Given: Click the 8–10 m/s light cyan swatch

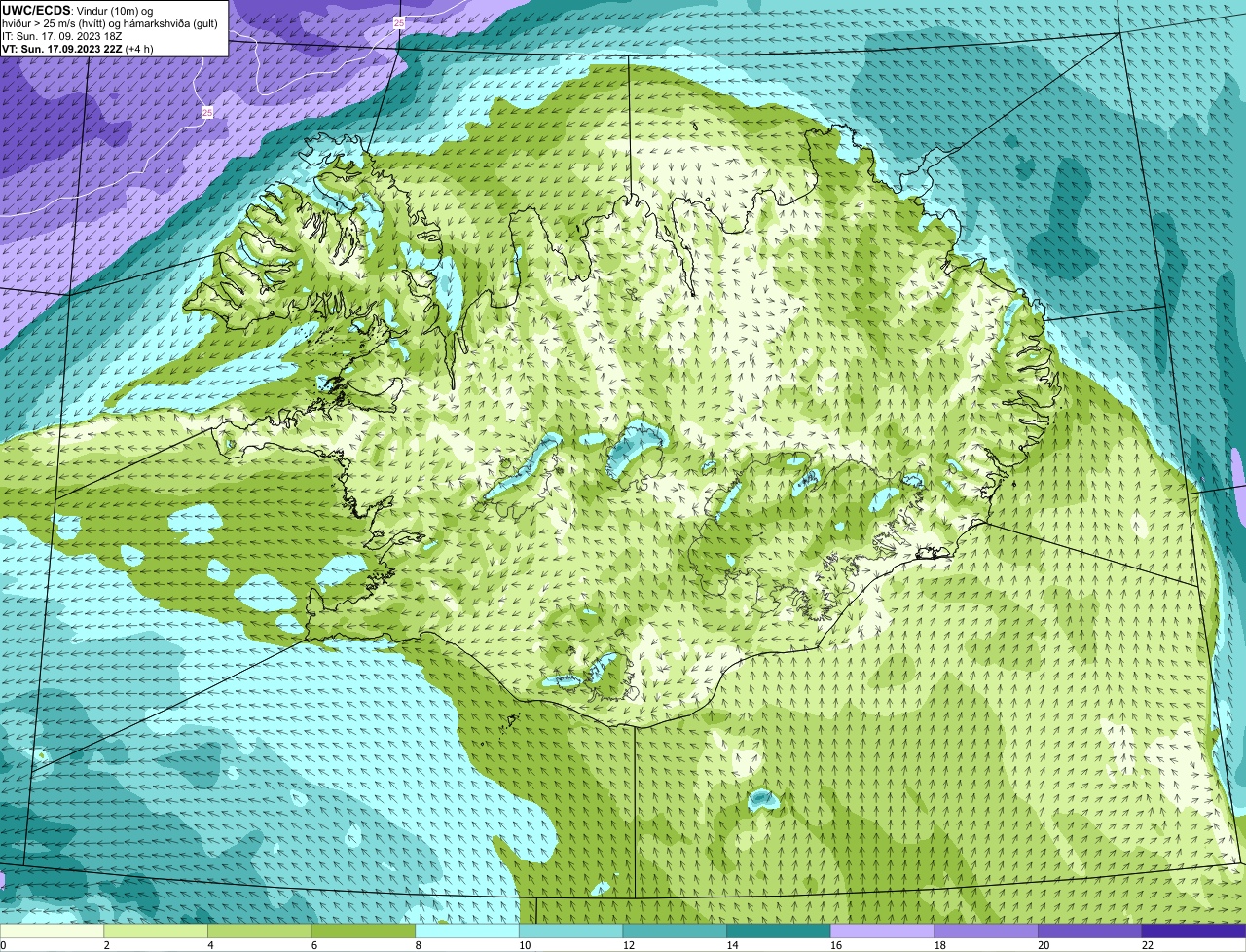Looking at the screenshot, I should pos(467,931).
